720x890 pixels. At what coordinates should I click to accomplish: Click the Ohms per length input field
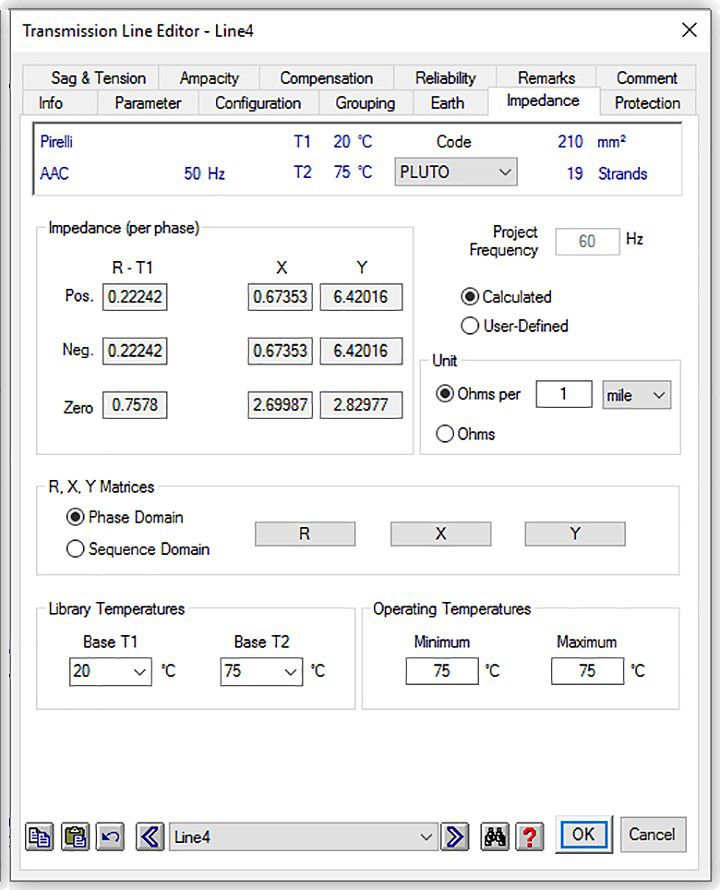pyautogui.click(x=564, y=394)
